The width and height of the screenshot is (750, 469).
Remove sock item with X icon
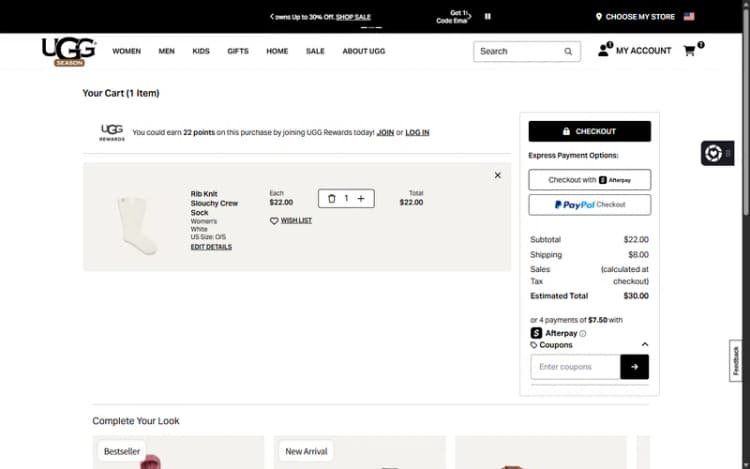tap(497, 175)
